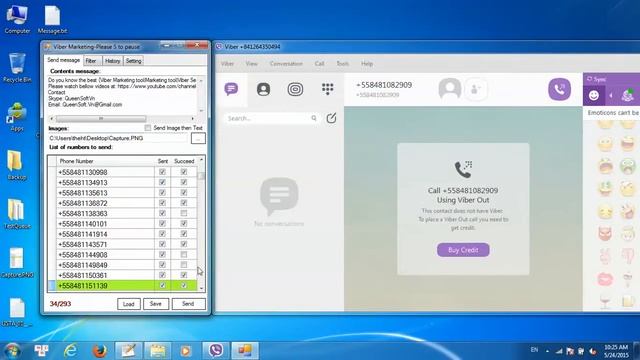The image size is (640, 360).
Task: Click the Send button
Action: click(188, 304)
